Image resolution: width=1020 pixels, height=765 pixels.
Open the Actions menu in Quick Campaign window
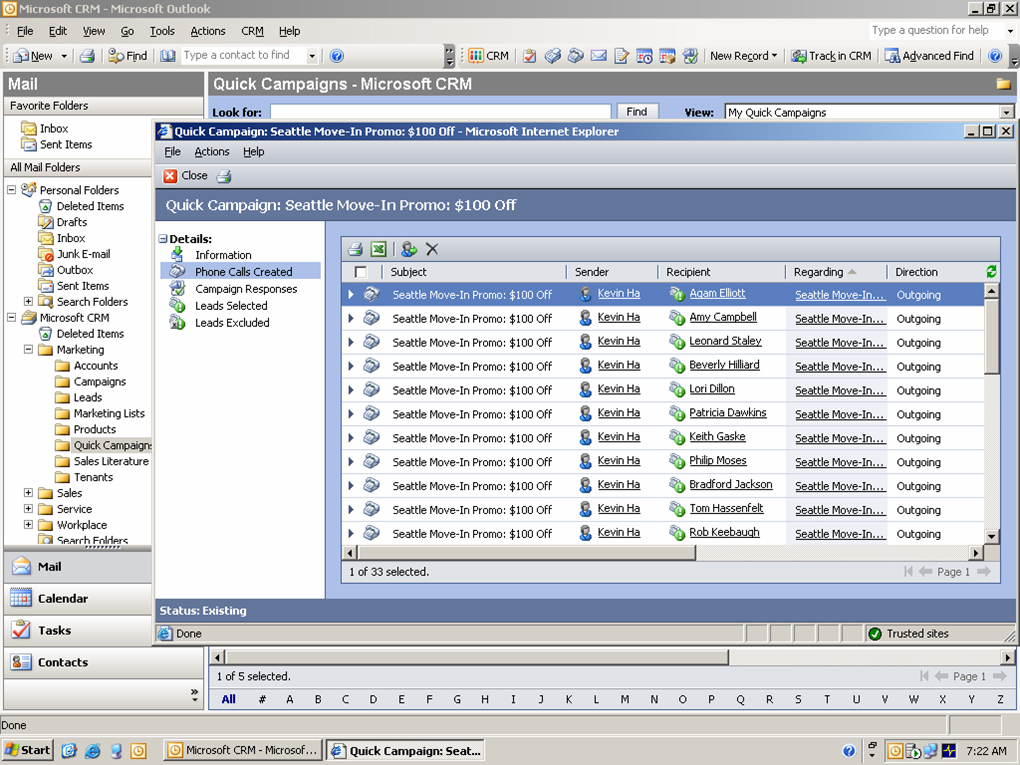pyautogui.click(x=211, y=152)
